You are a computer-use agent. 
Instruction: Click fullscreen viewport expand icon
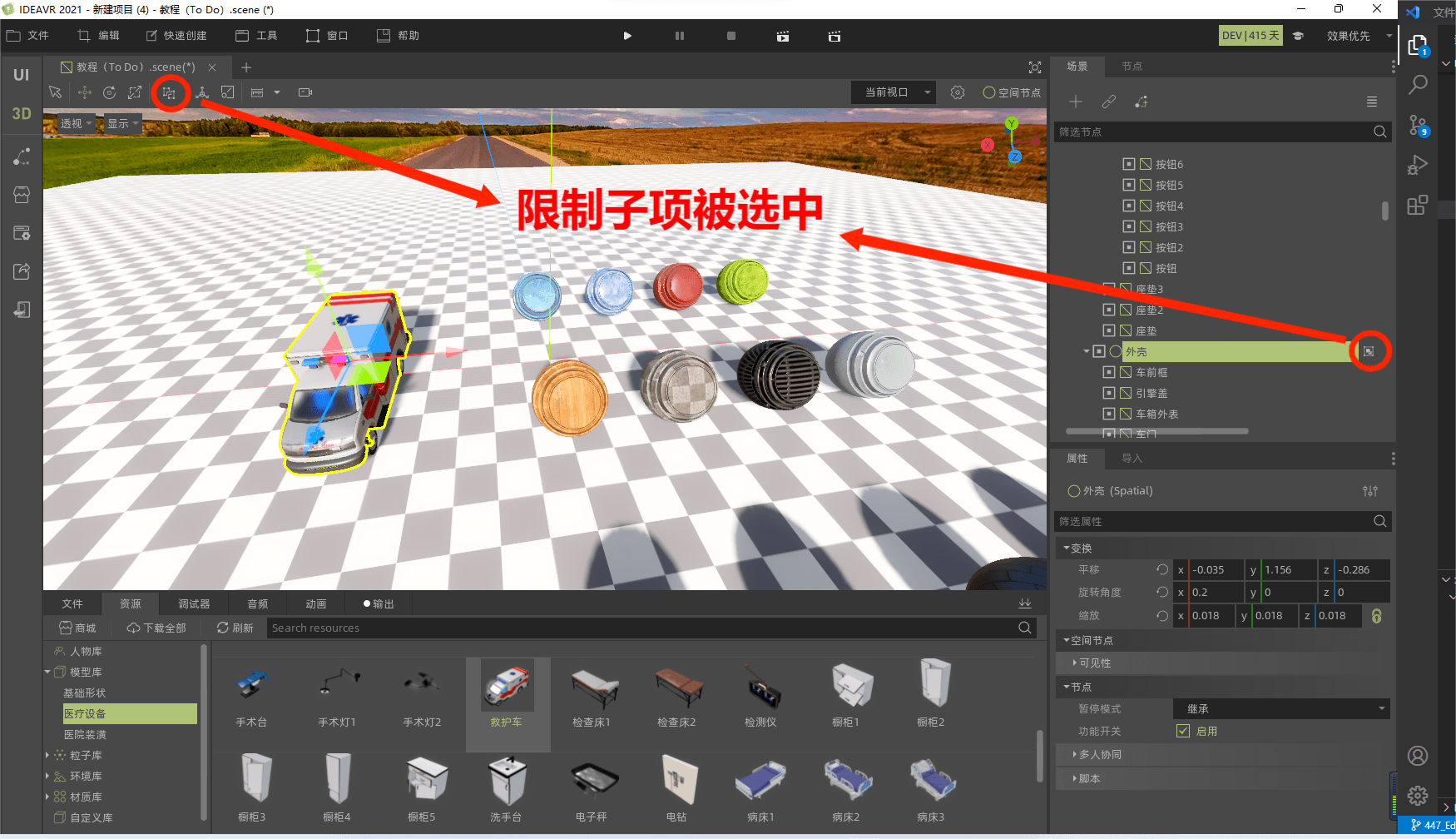1035,67
